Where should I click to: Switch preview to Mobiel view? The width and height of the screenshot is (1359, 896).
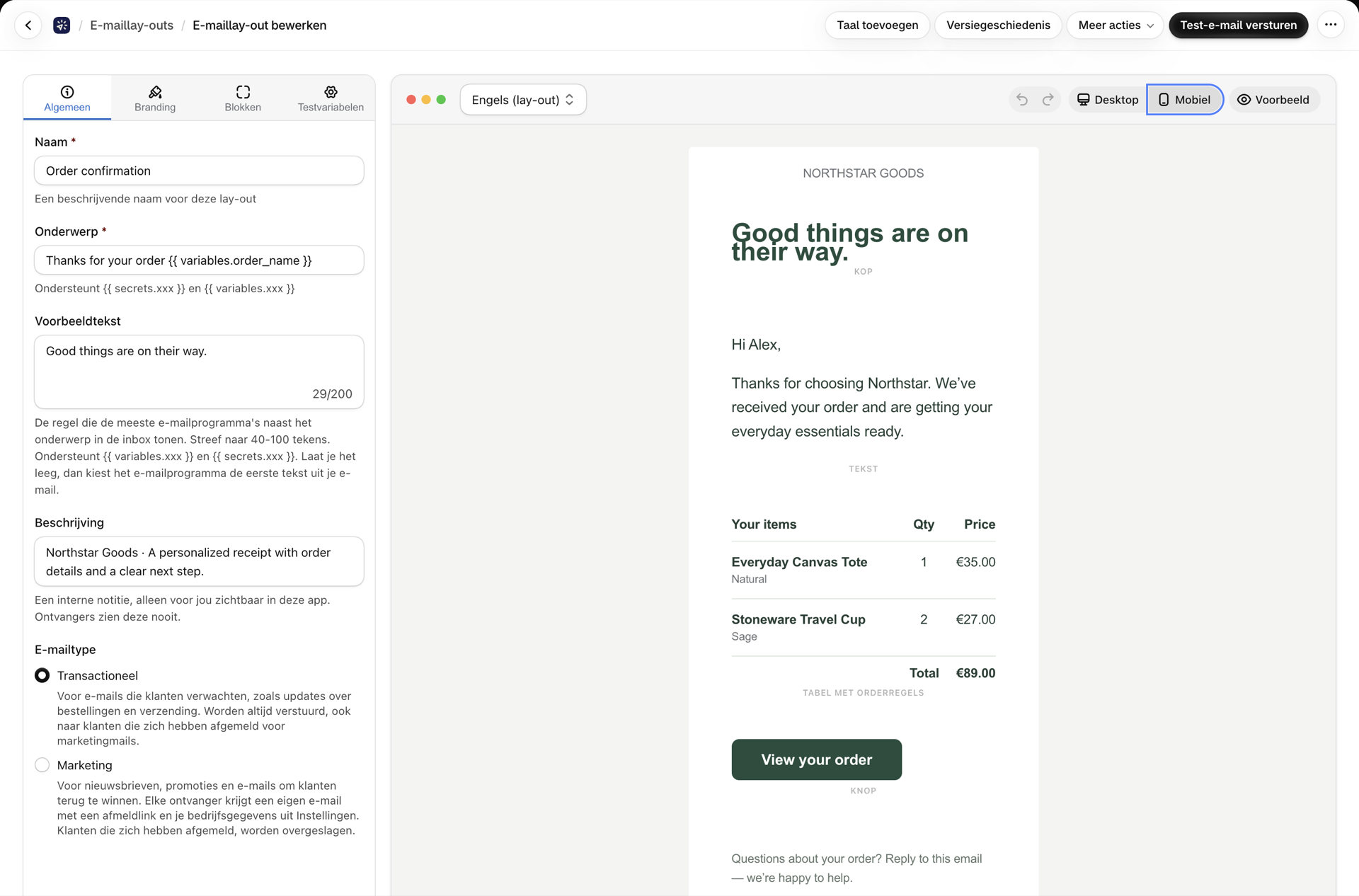tap(1184, 100)
